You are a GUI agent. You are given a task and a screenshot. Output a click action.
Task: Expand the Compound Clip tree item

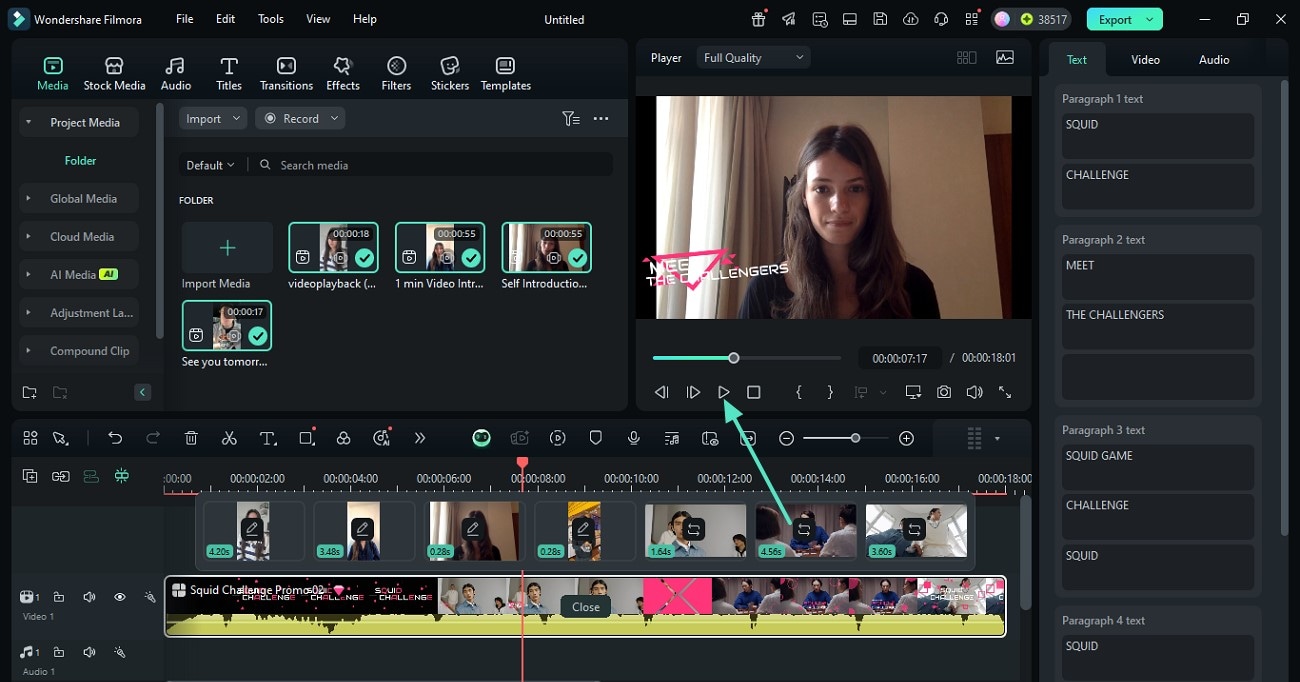(x=28, y=351)
